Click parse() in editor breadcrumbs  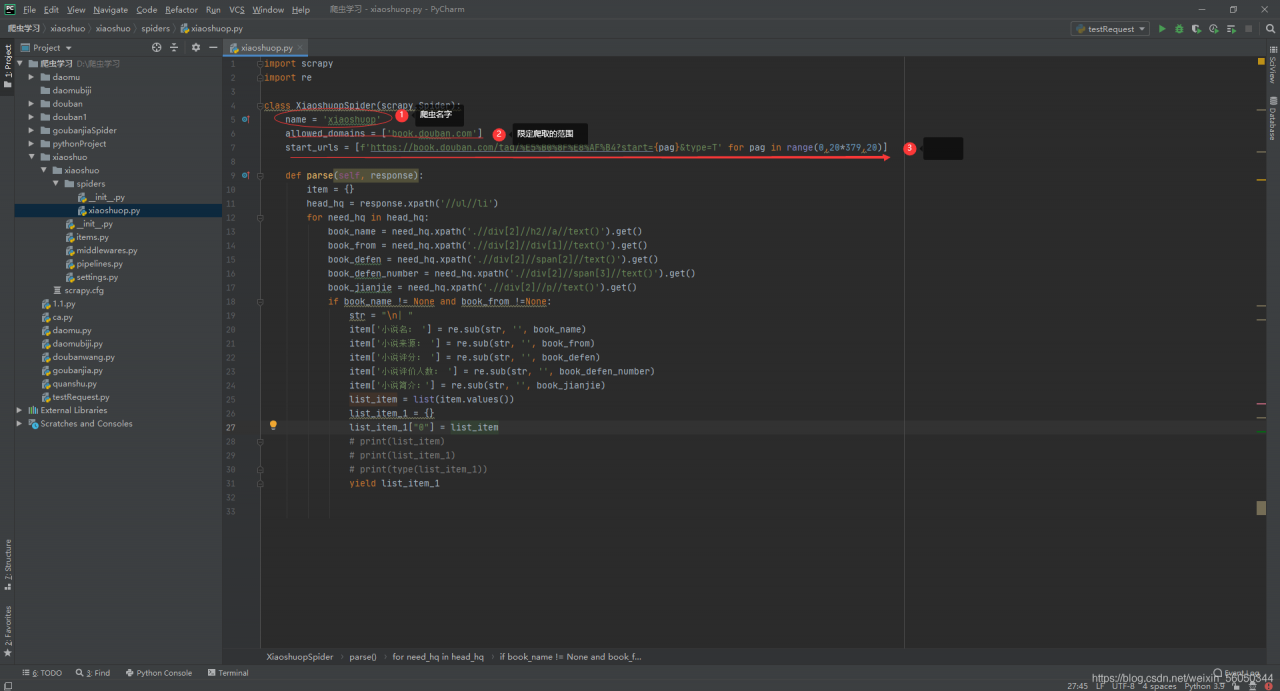[363, 657]
